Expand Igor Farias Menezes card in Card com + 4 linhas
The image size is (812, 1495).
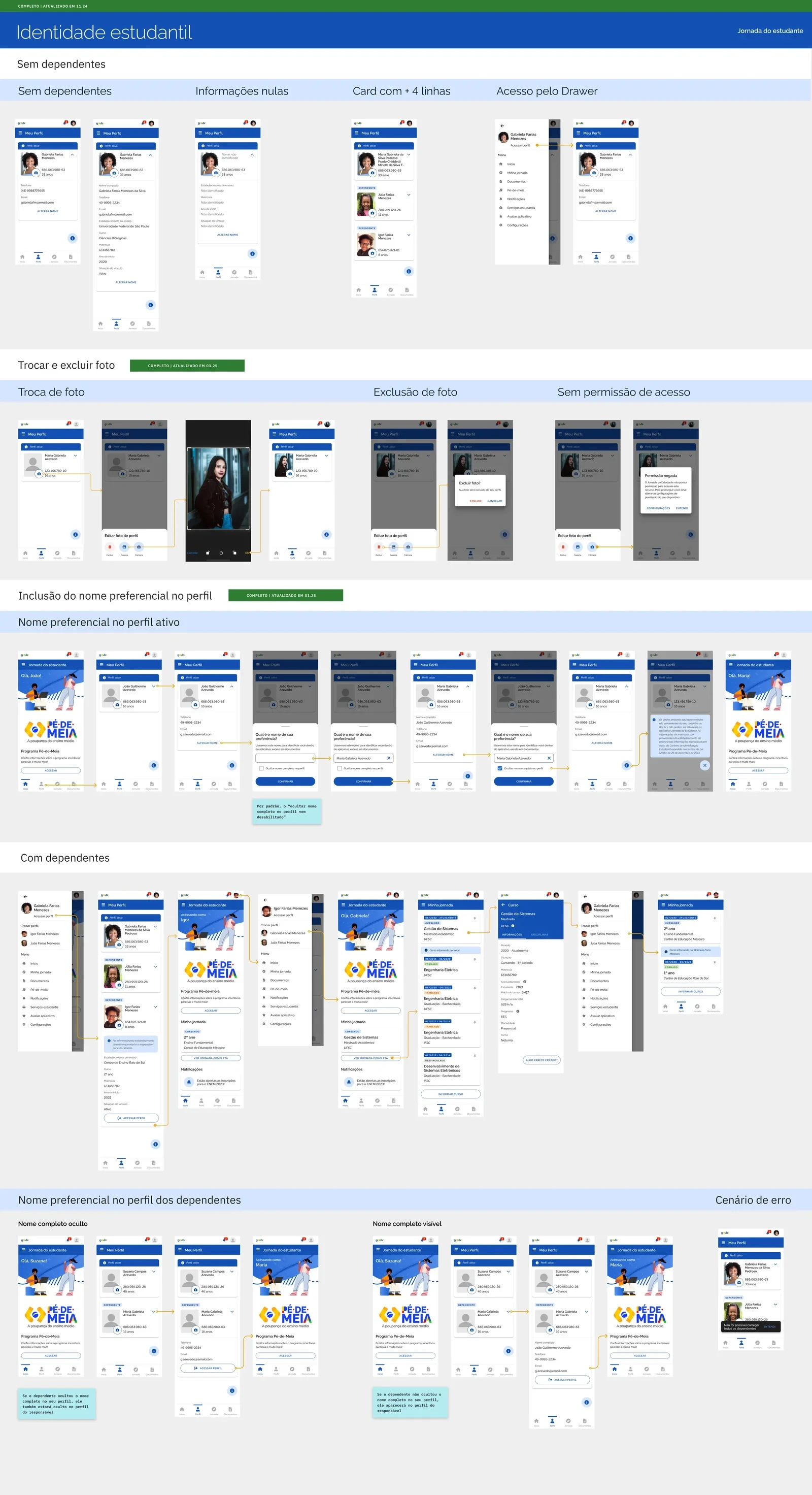[x=409, y=235]
